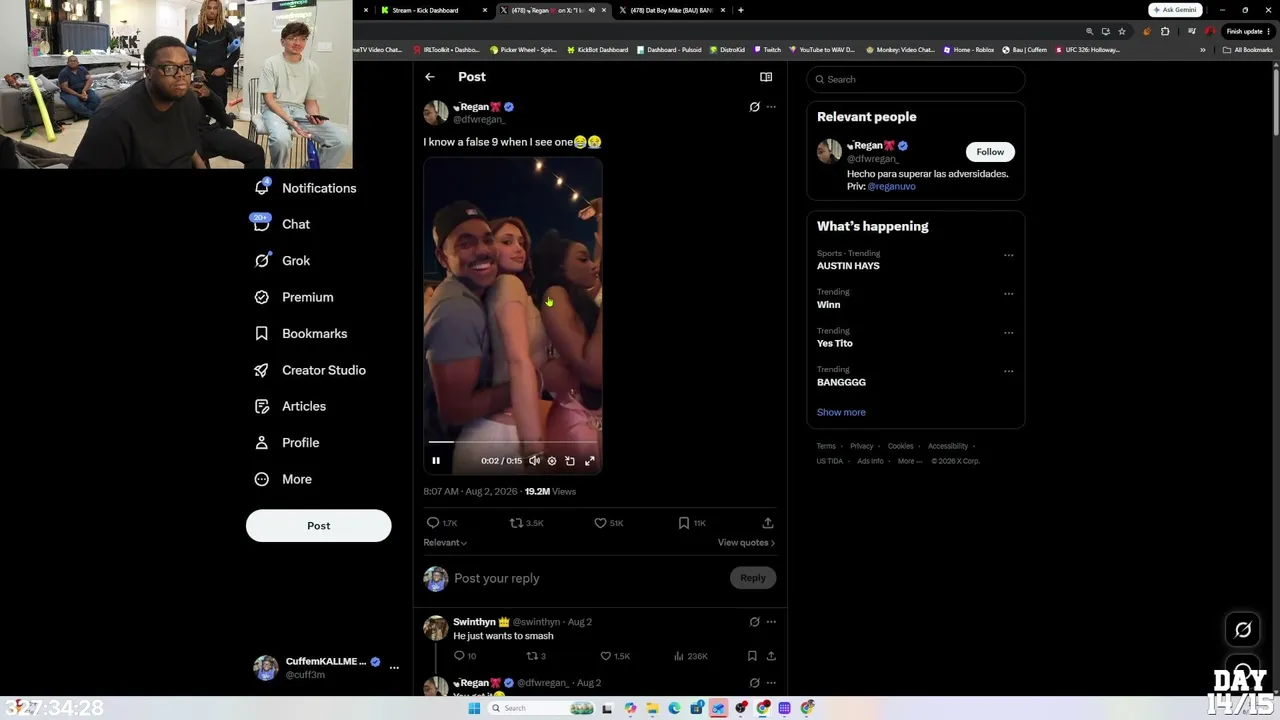Screen dimensions: 1280x720
Task: Open options for BANGGGG trend
Action: click(1009, 371)
